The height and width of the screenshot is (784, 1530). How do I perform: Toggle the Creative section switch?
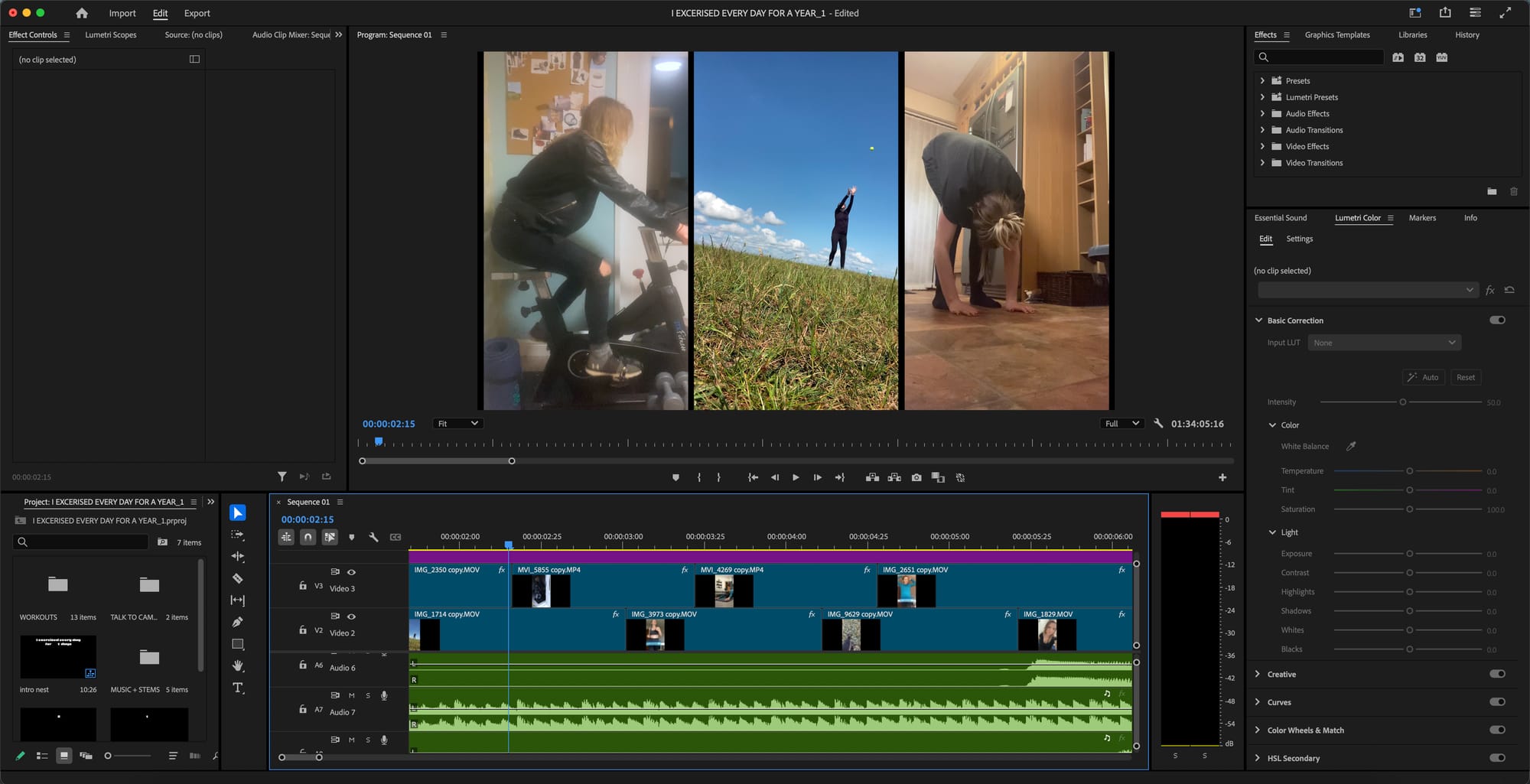coord(1497,674)
